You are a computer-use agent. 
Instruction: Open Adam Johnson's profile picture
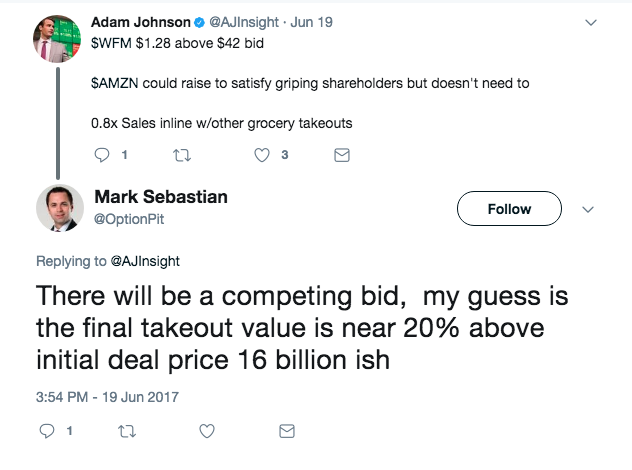57,39
